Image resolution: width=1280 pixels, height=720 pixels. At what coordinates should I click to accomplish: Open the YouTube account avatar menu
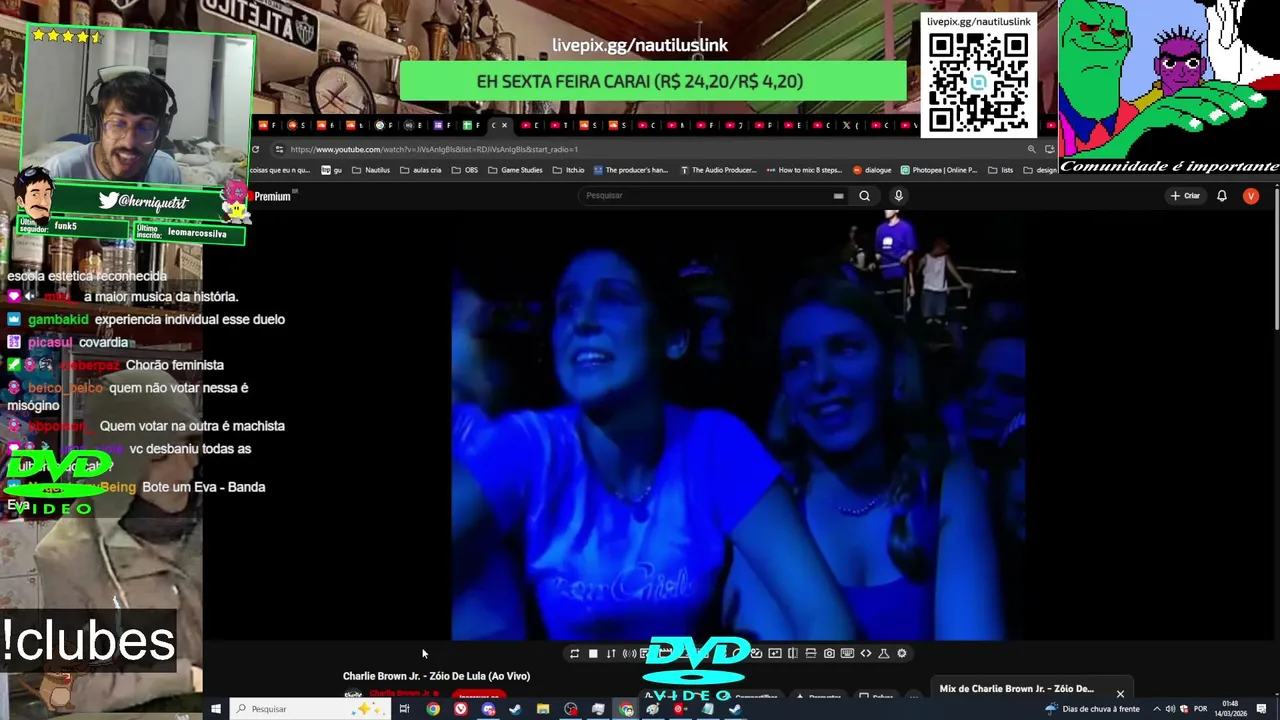pyautogui.click(x=1251, y=196)
